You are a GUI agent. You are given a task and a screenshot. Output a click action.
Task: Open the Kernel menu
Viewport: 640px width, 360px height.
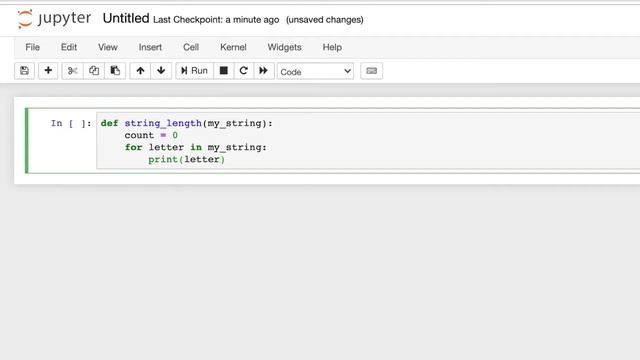233,47
